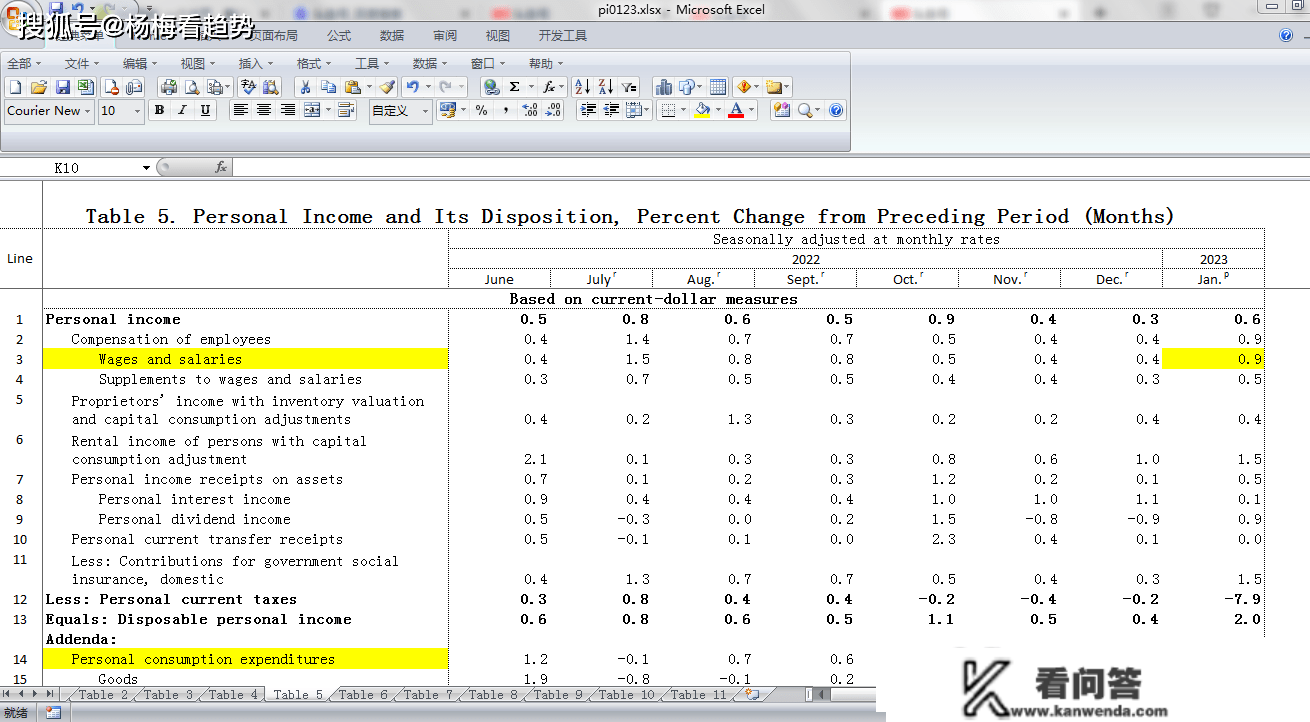1310x722 pixels.
Task: Toggle italic formatting
Action: click(x=182, y=110)
